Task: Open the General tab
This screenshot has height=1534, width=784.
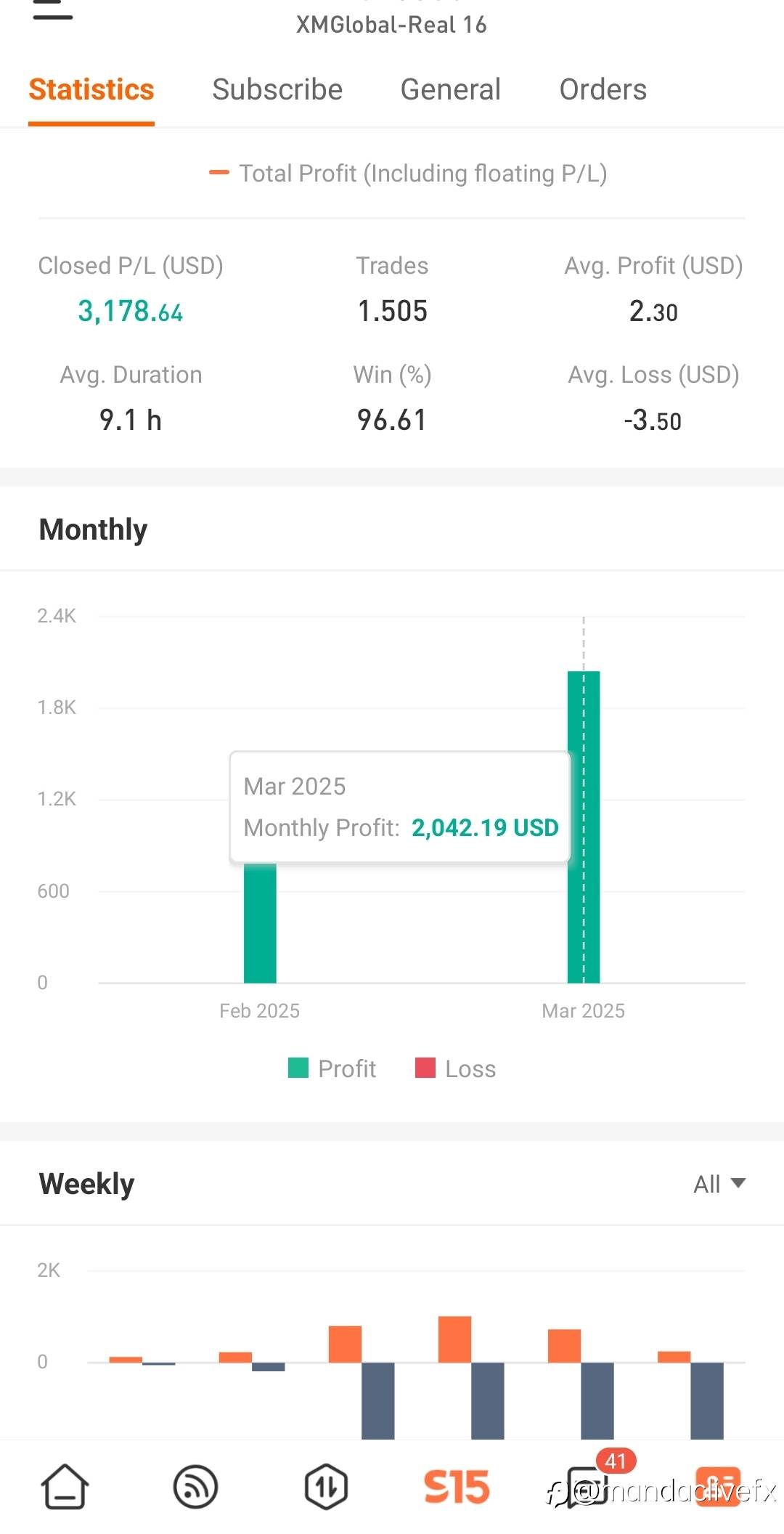Action: pyautogui.click(x=450, y=89)
